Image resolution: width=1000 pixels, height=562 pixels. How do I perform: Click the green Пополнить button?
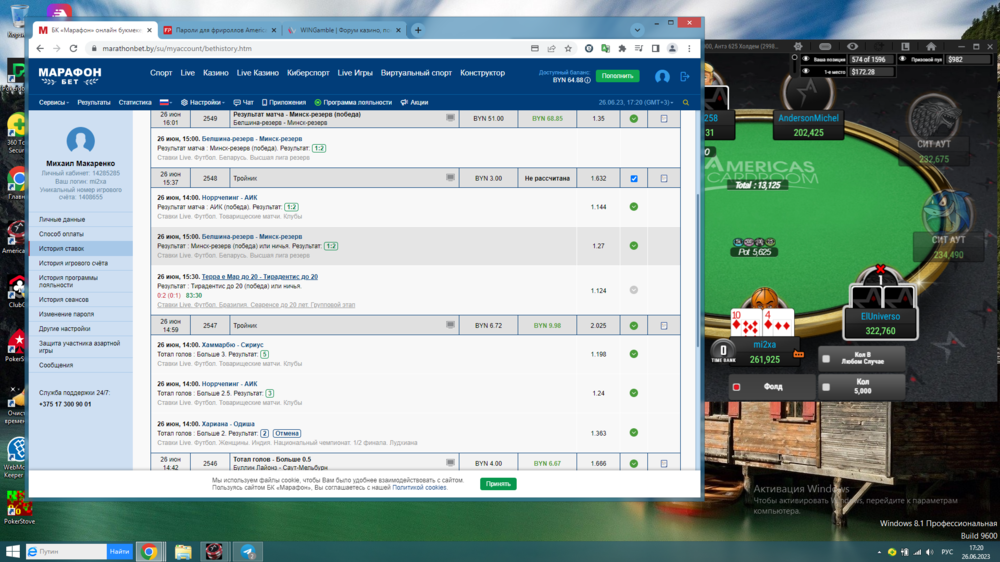point(617,76)
